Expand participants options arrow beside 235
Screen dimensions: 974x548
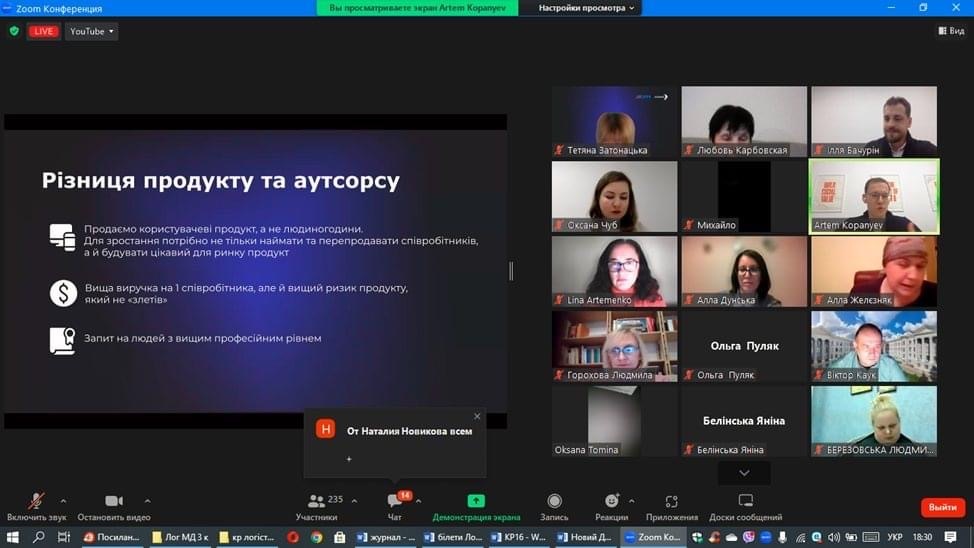[x=354, y=501]
